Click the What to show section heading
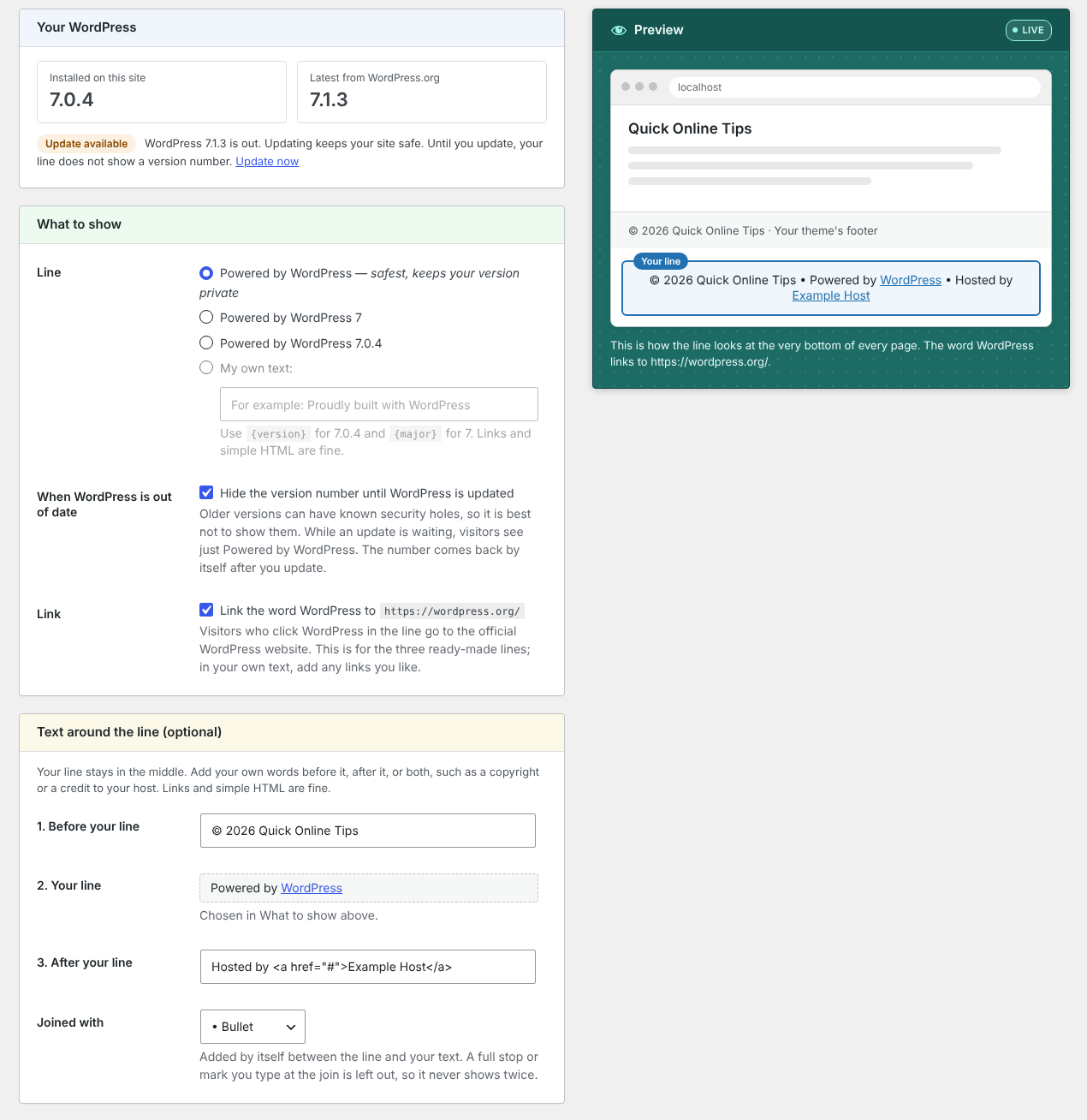 [x=79, y=224]
